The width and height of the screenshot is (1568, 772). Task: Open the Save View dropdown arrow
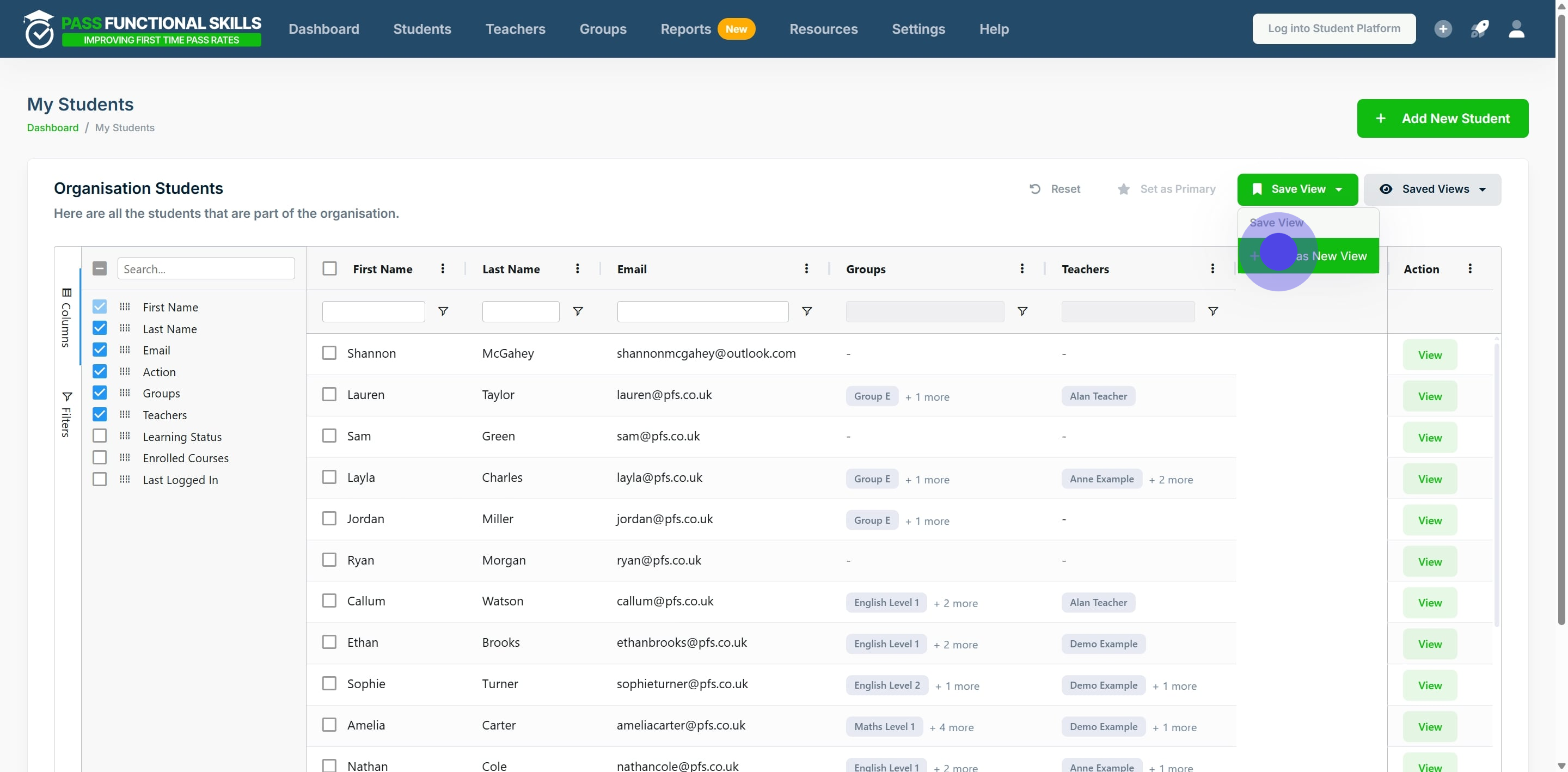[x=1339, y=189]
